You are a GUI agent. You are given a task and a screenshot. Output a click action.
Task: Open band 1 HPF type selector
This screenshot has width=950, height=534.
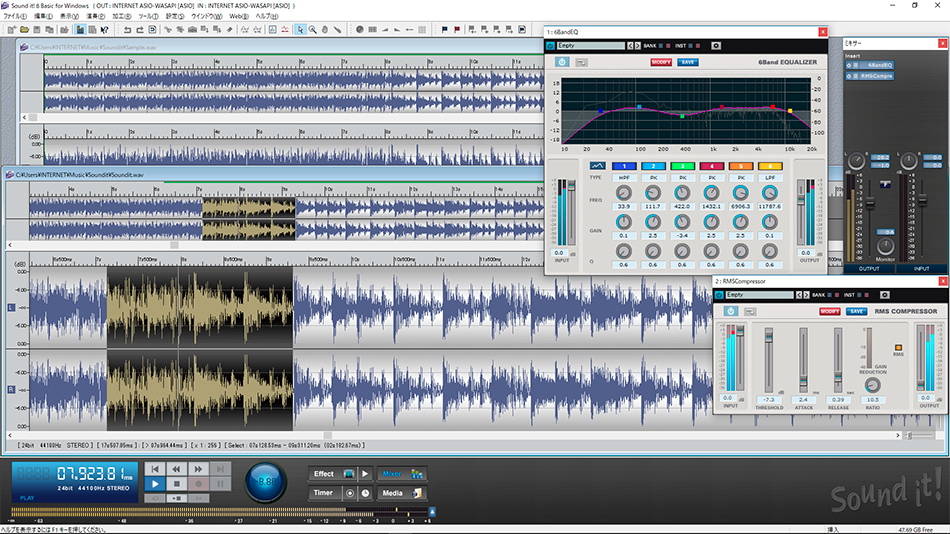pos(624,178)
